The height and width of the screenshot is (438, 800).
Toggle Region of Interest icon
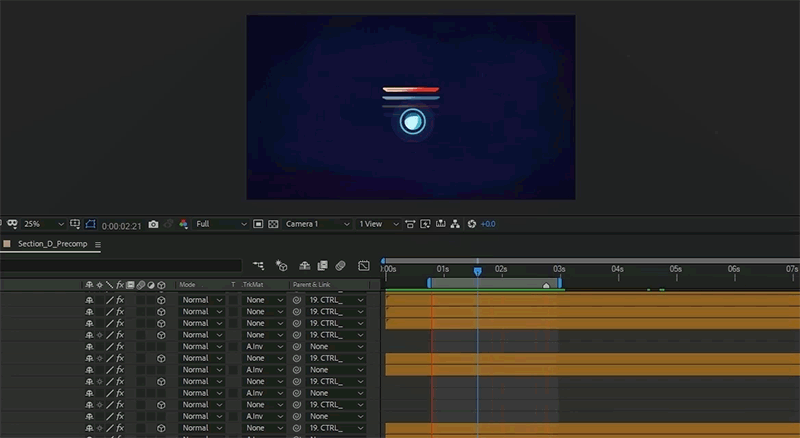click(x=258, y=224)
